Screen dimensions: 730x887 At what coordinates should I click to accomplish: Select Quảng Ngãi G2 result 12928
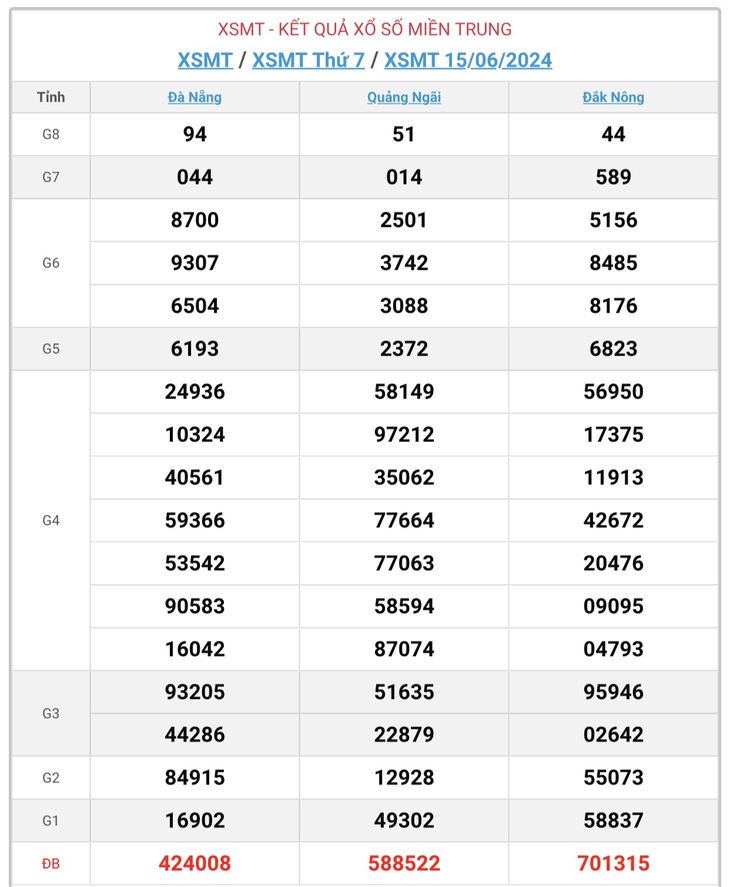(x=404, y=777)
